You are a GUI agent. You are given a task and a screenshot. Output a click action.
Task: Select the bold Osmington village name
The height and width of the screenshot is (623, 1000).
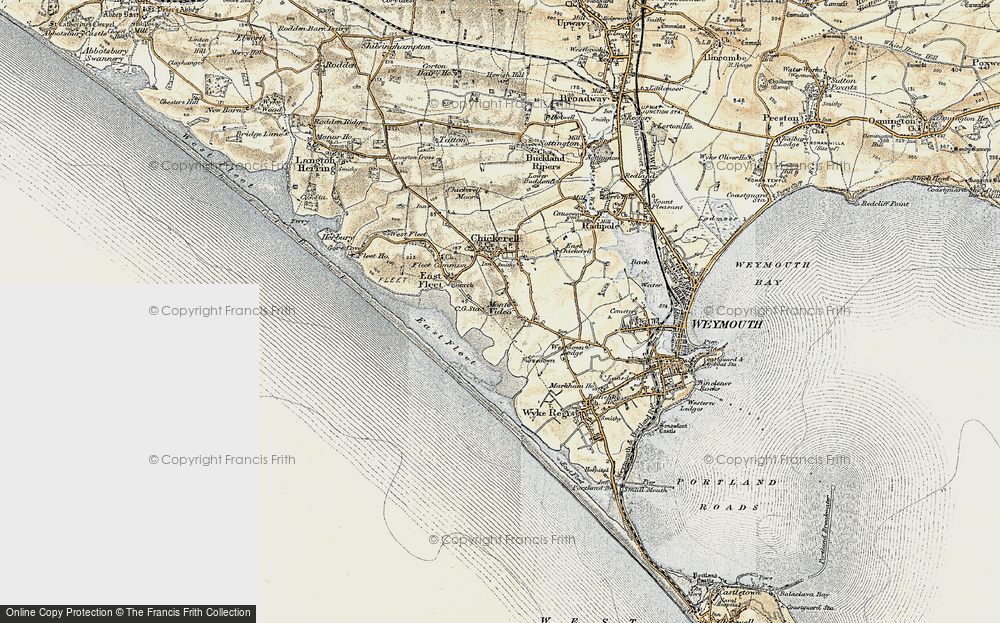[890, 121]
